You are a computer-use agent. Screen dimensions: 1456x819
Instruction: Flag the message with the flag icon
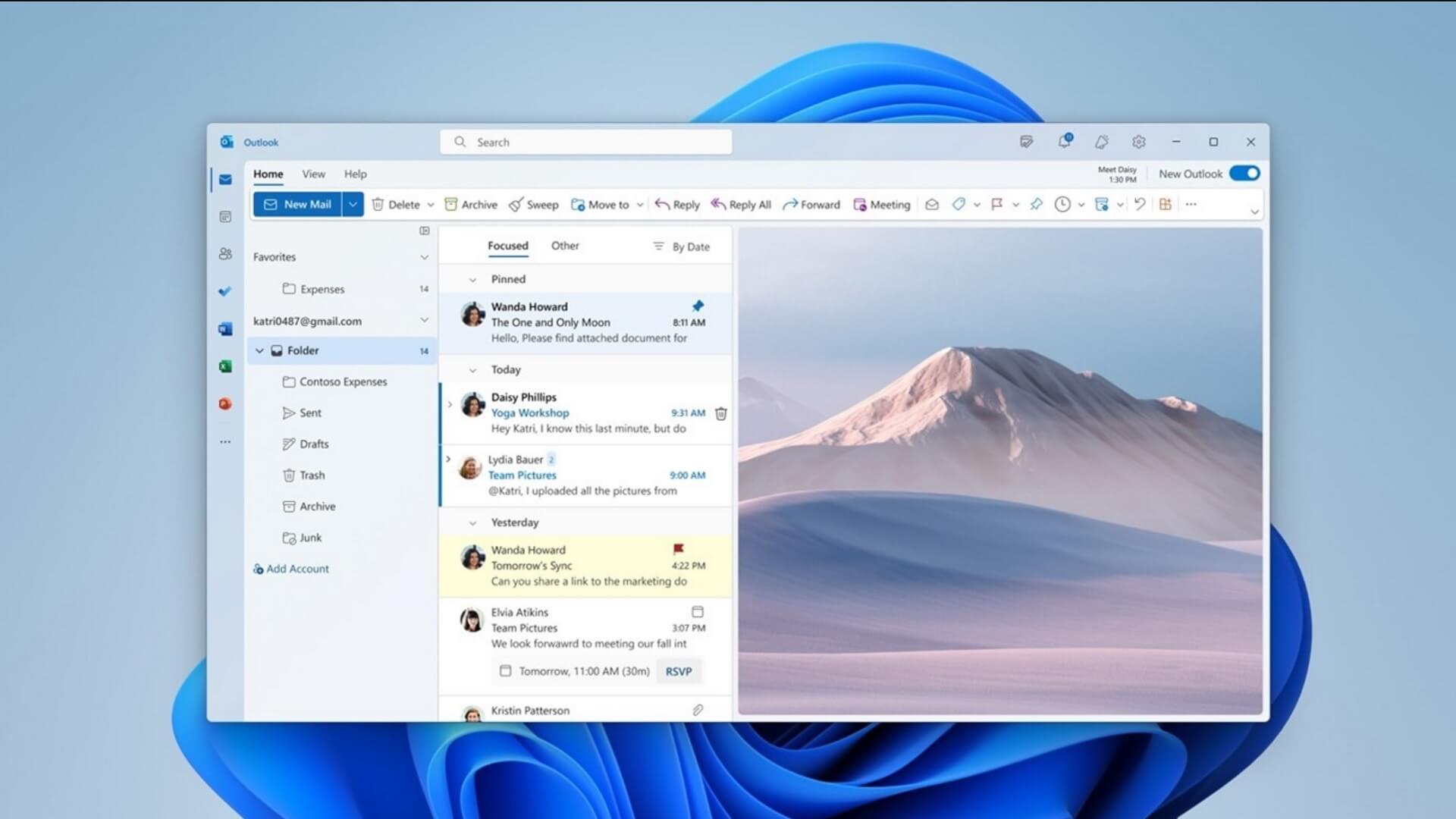tap(997, 204)
